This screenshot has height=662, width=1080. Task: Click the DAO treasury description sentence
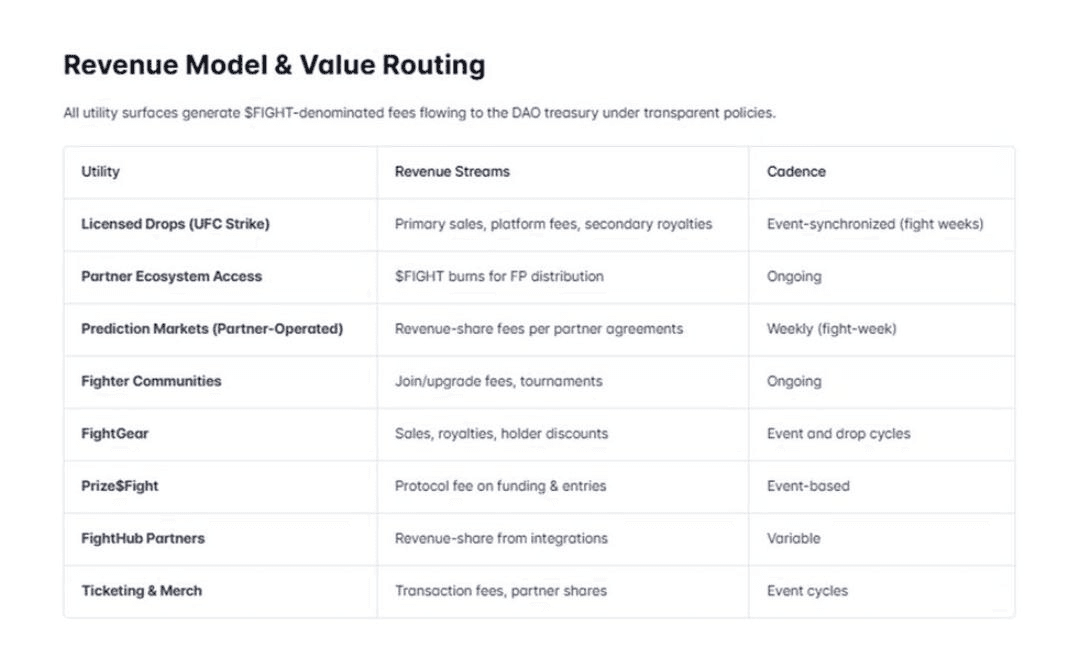[x=419, y=114]
